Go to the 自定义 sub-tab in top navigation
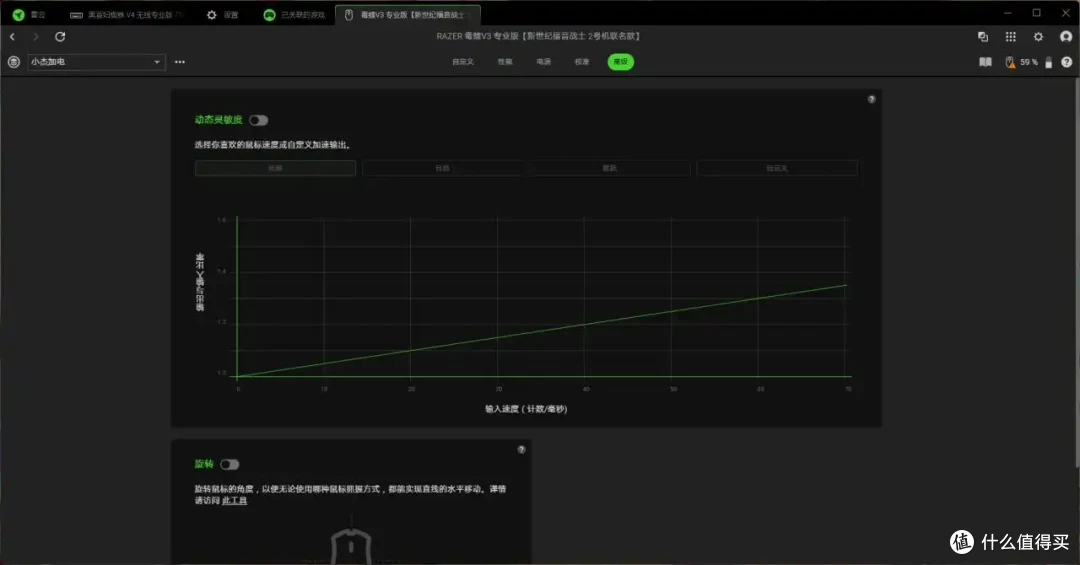 coord(463,62)
